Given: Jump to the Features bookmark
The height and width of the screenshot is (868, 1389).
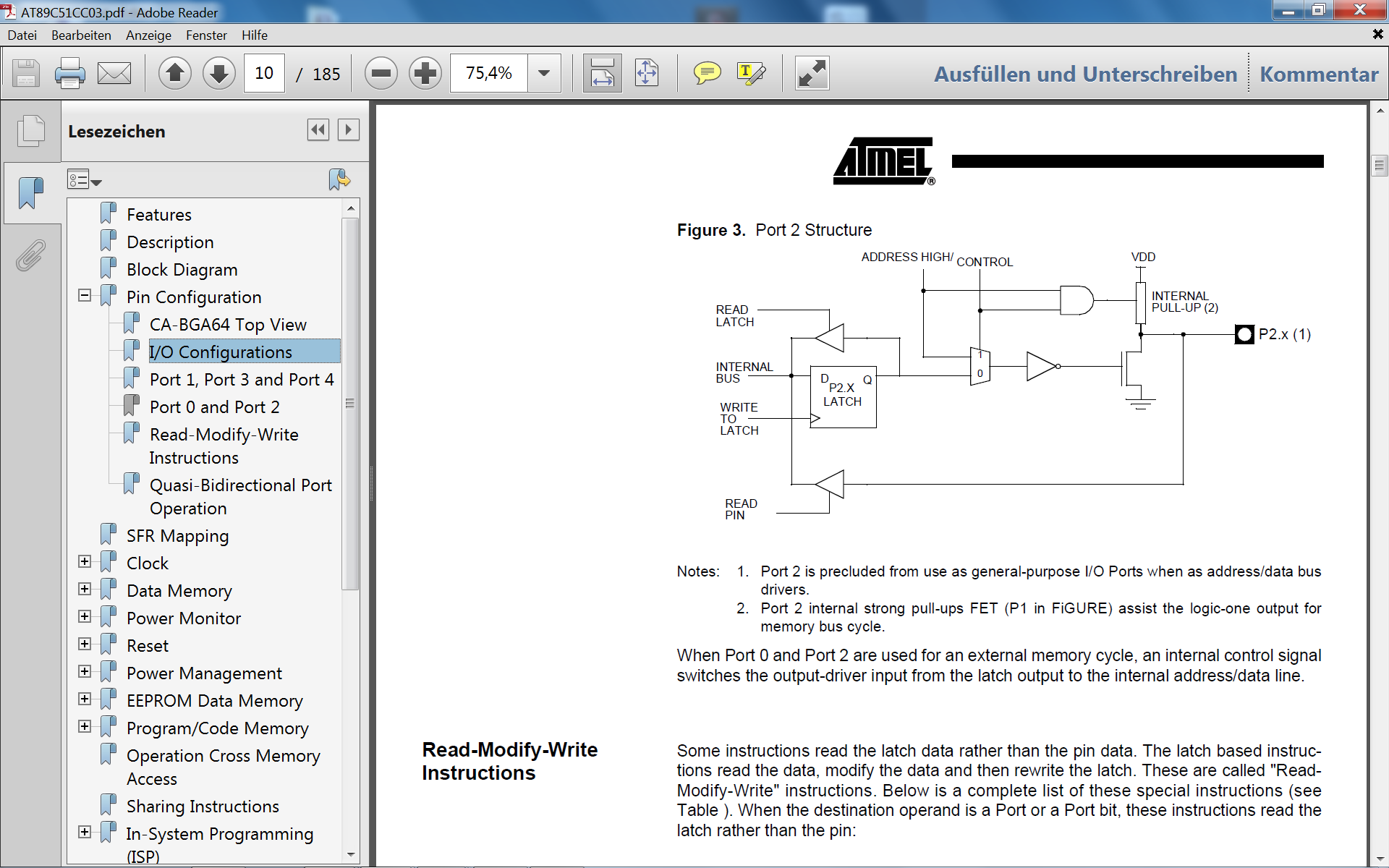Looking at the screenshot, I should [159, 215].
